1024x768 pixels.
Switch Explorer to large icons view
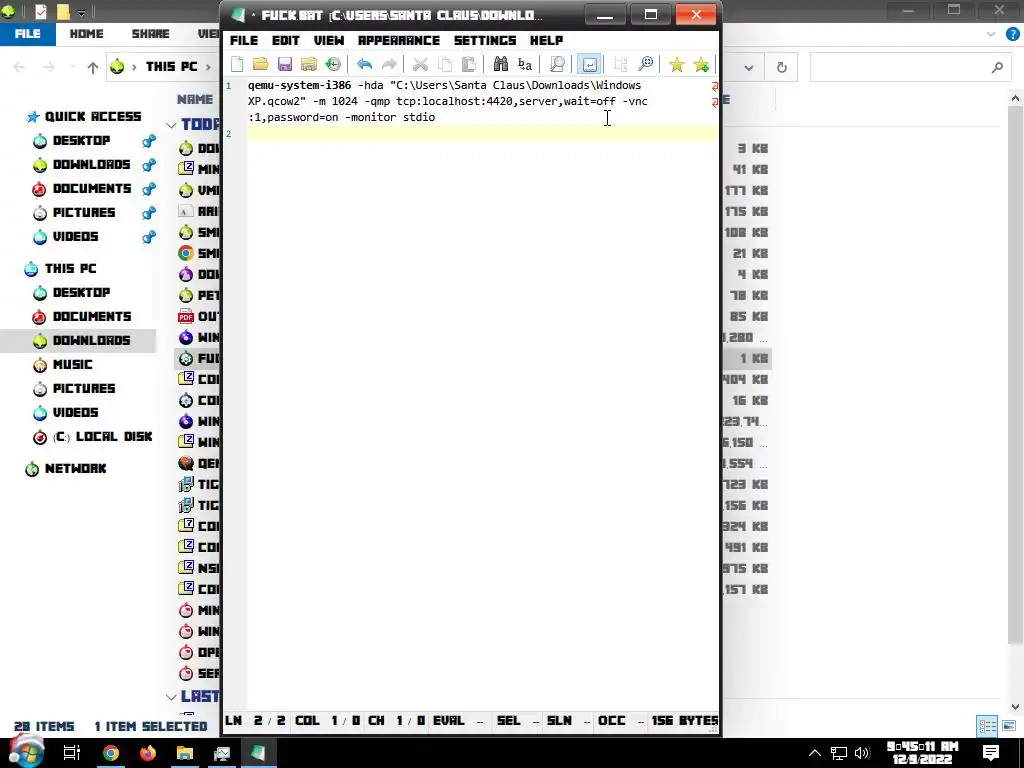click(1009, 726)
